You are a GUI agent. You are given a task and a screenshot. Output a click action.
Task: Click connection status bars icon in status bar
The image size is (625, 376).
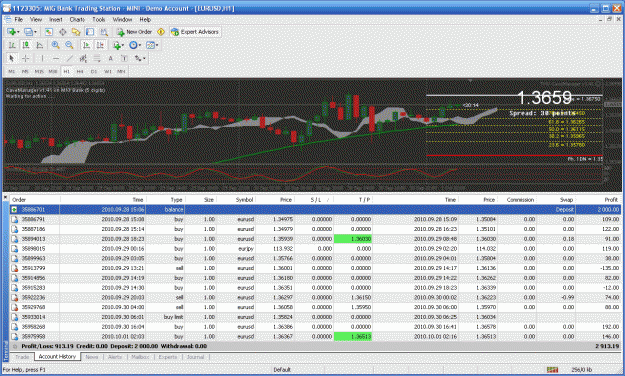pyautogui.click(x=552, y=370)
